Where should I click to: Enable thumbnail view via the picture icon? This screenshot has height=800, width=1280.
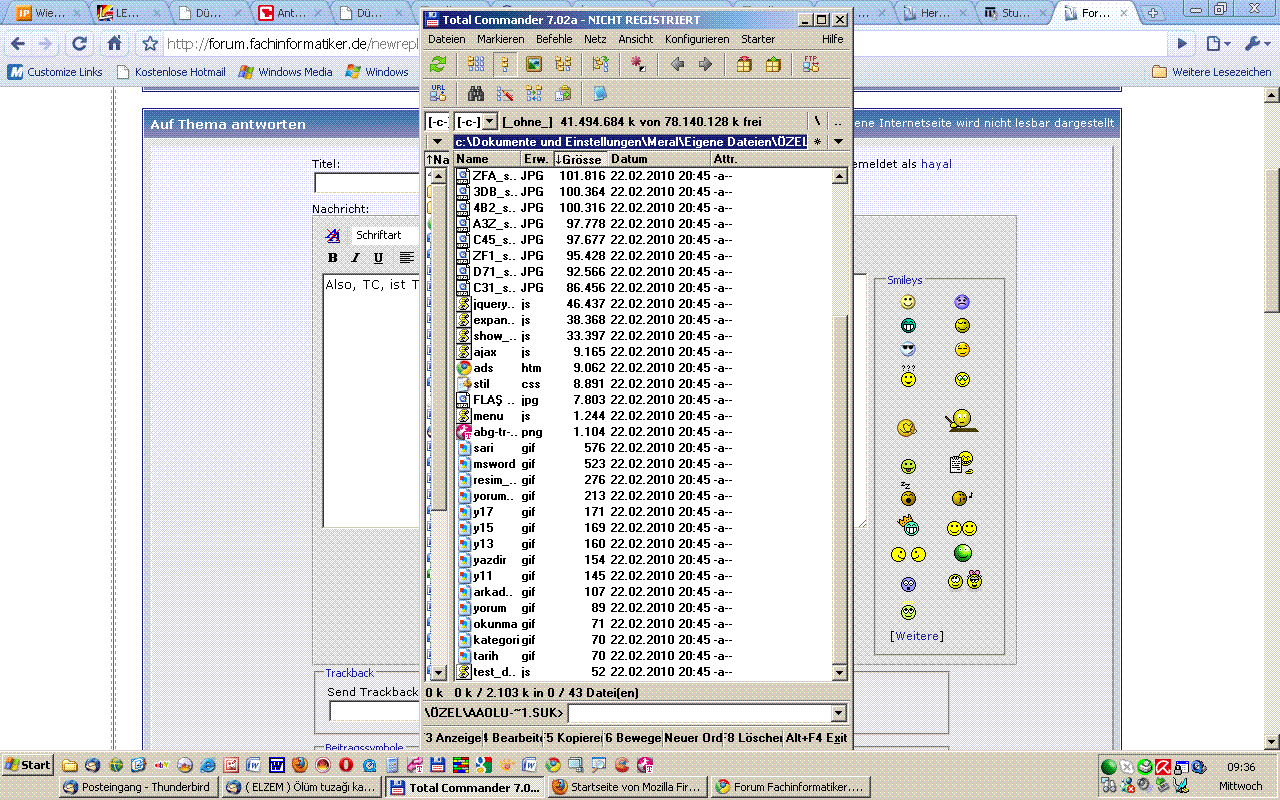point(534,64)
